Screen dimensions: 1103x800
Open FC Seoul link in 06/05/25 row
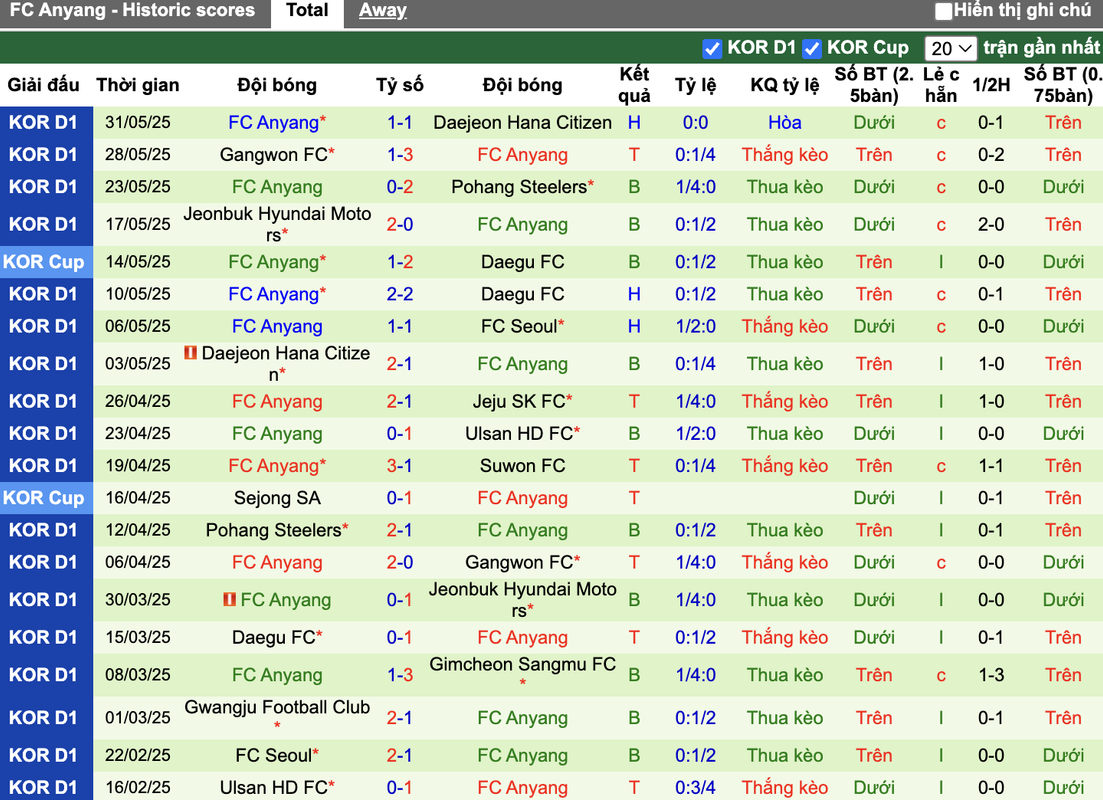click(519, 326)
